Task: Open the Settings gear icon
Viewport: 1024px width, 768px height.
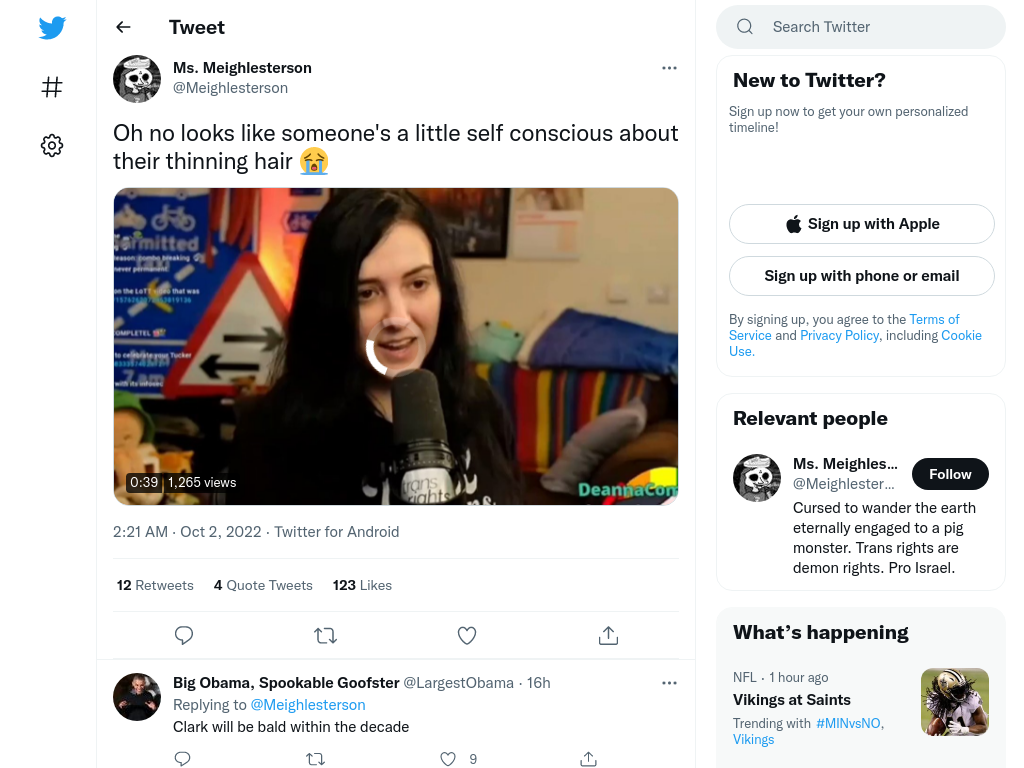Action: (52, 145)
